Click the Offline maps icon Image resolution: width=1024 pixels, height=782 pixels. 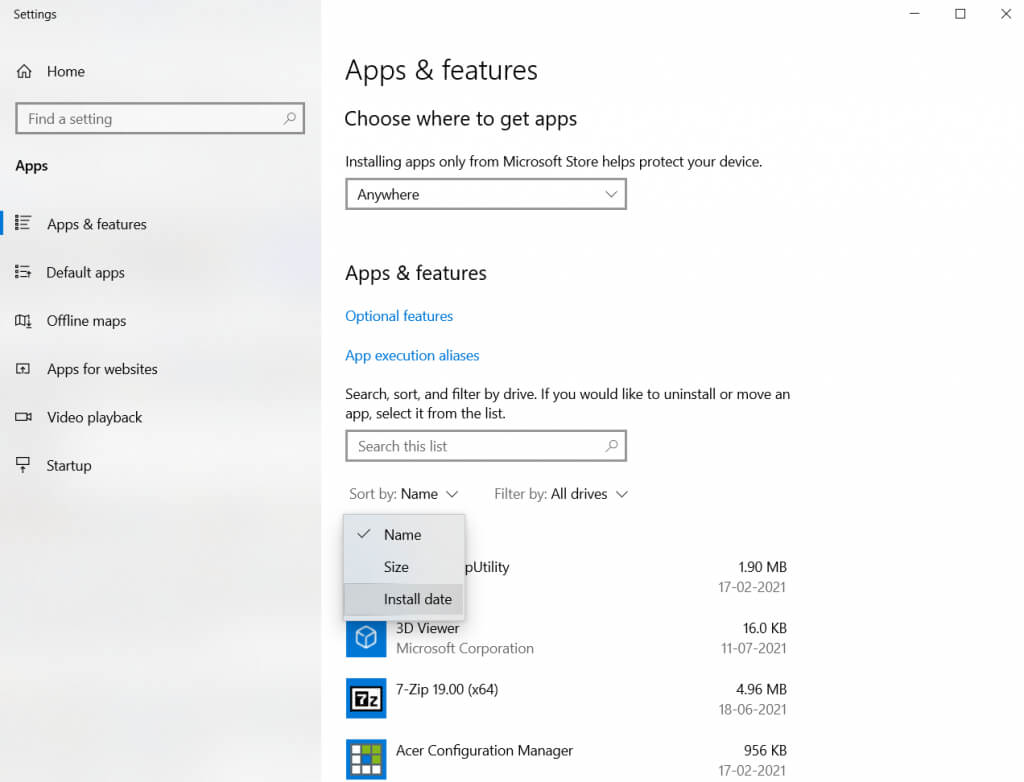point(23,321)
